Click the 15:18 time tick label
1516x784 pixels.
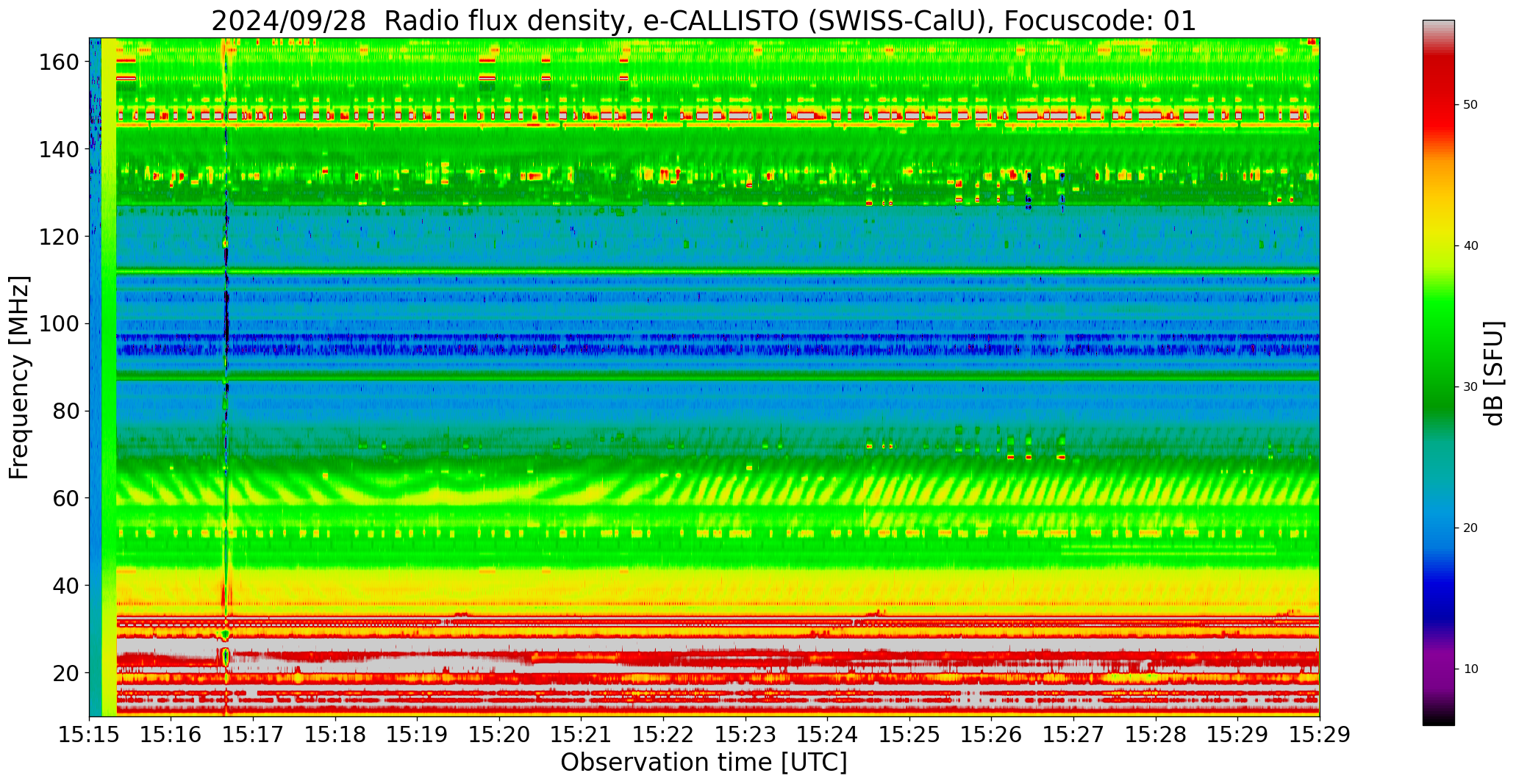[x=335, y=735]
